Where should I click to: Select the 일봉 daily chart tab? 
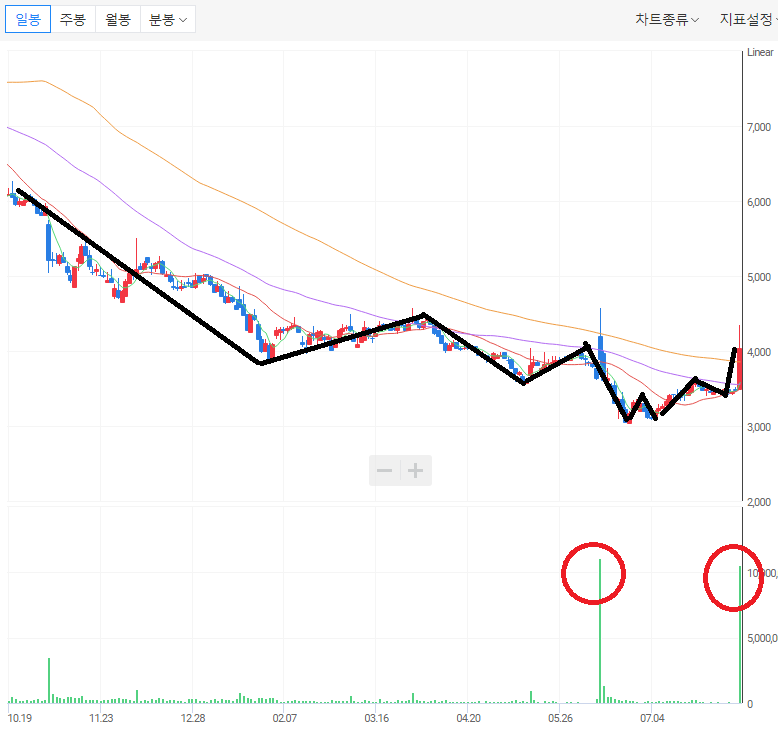[28, 19]
